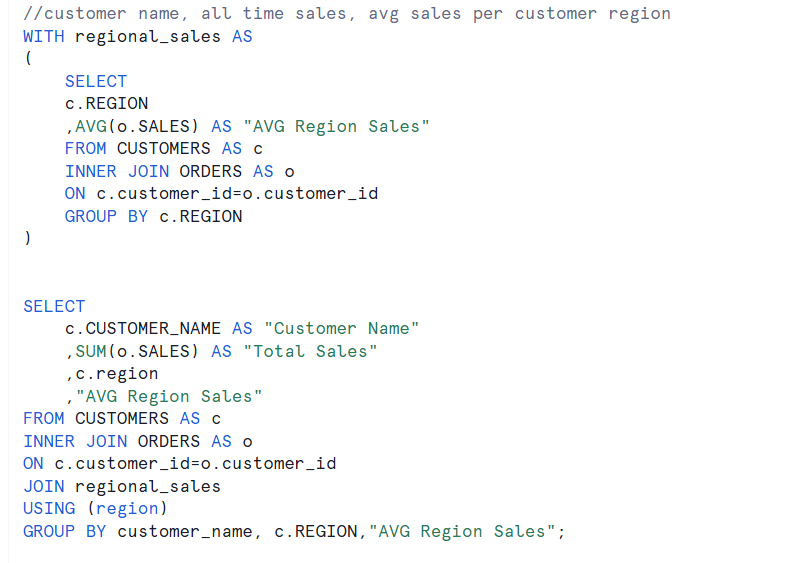Click the indented SELECT keyword inside CTE

[96, 81]
